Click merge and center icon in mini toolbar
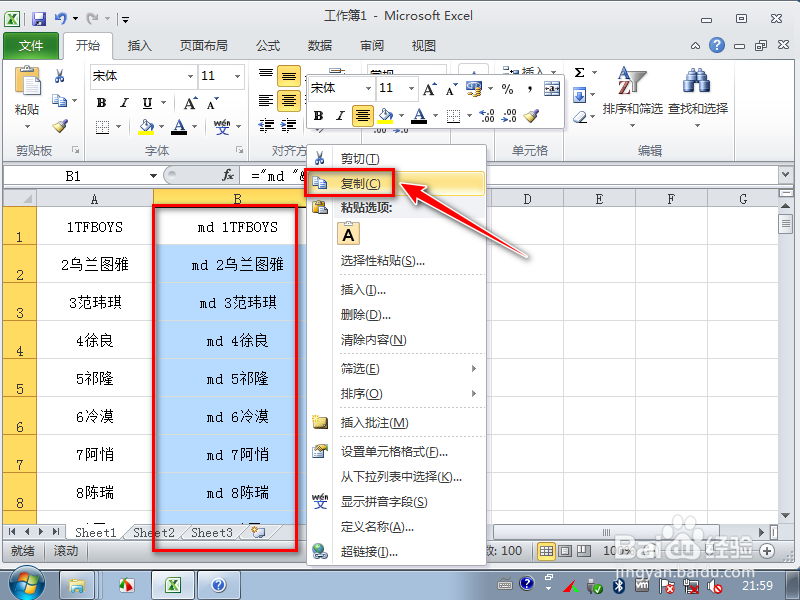The image size is (800, 600). coord(552,89)
